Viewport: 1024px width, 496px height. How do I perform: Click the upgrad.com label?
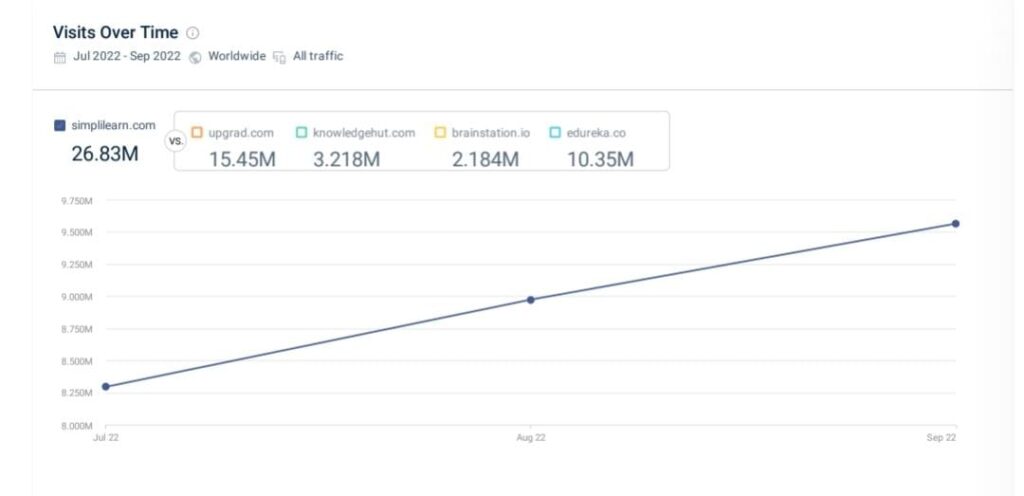241,133
